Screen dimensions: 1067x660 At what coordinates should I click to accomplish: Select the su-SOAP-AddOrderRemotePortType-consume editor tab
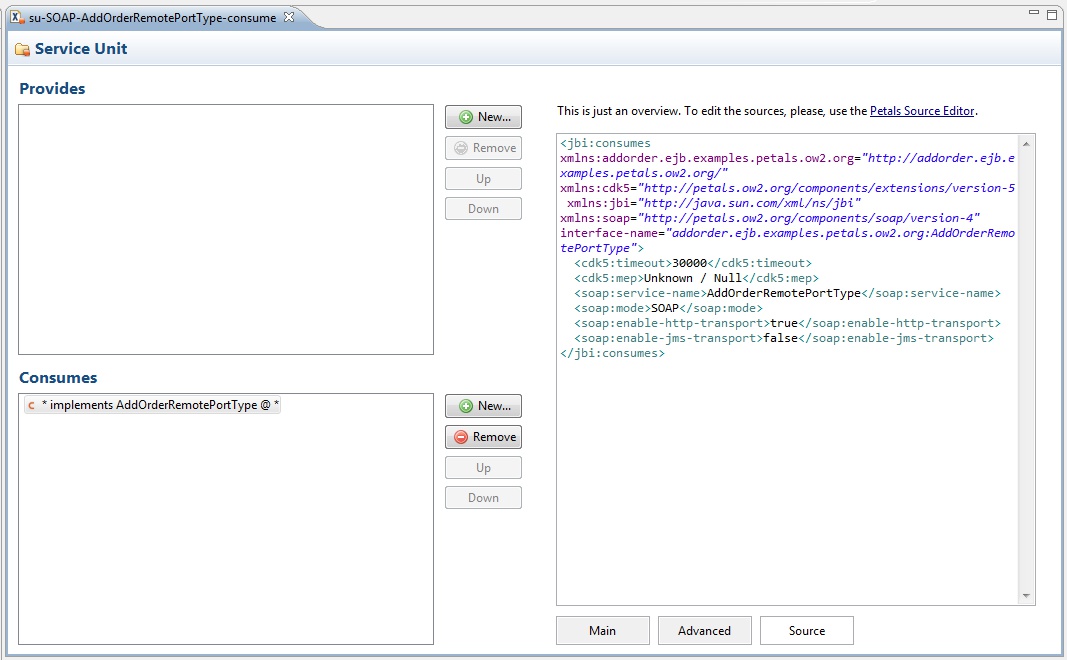pyautogui.click(x=150, y=17)
